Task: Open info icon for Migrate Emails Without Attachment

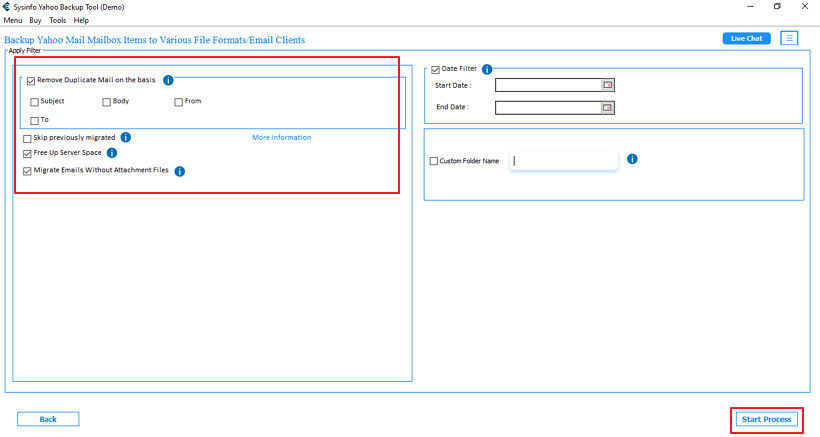Action: point(179,171)
